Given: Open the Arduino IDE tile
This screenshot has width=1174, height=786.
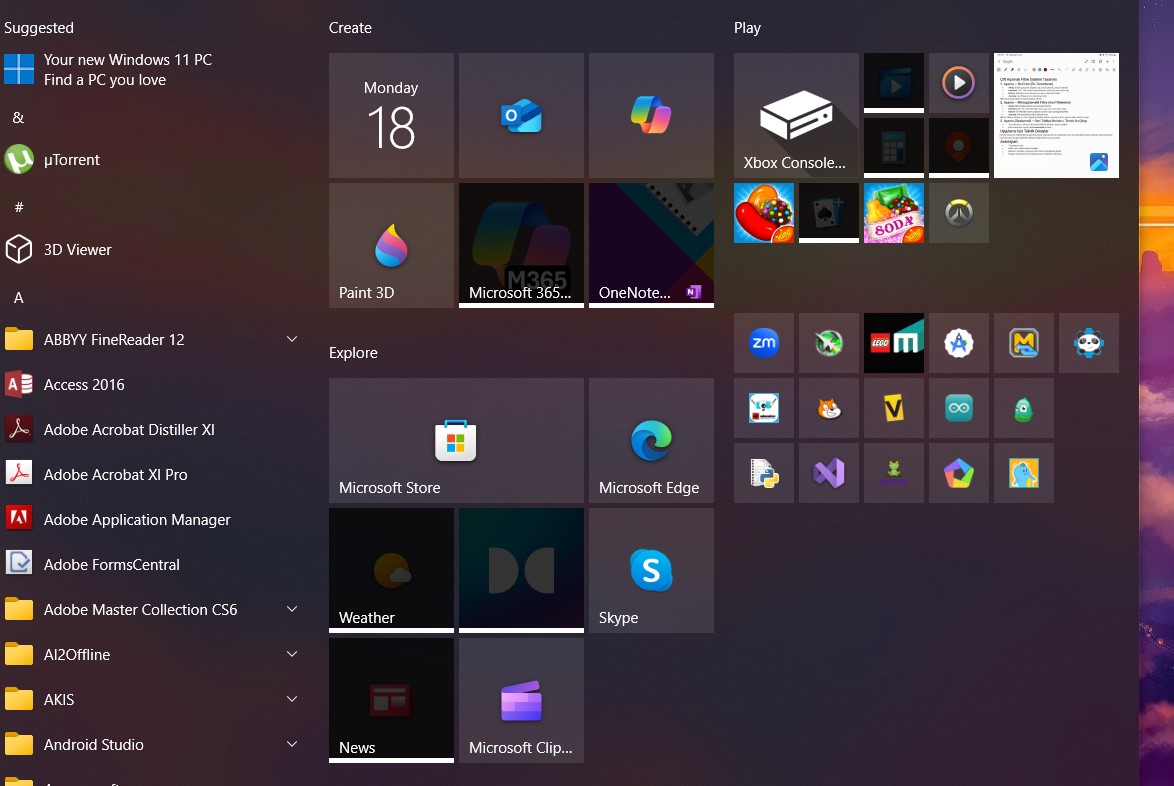Looking at the screenshot, I should [959, 408].
